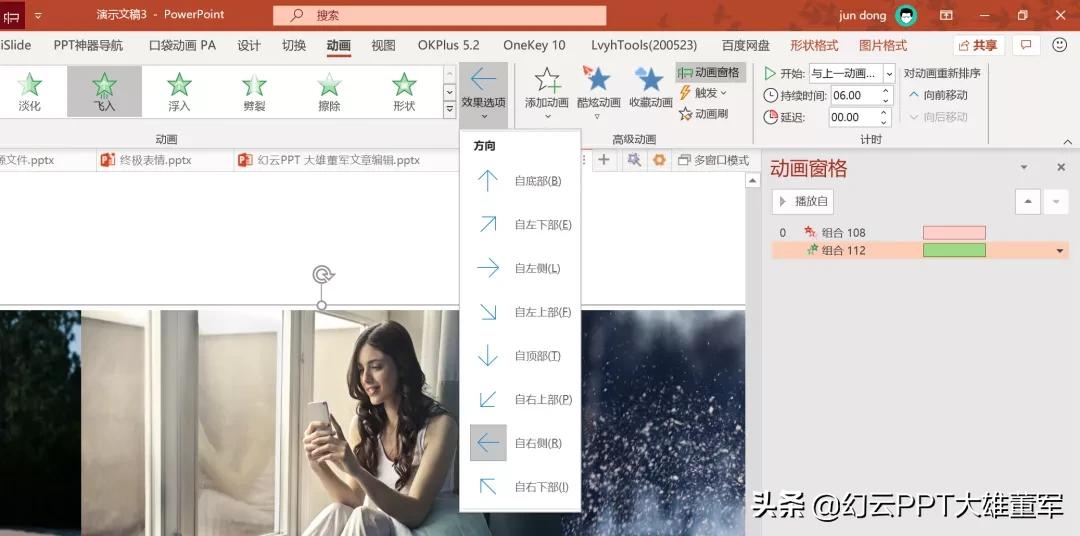The height and width of the screenshot is (536, 1080).
Task: Switch to 幻云PPT 大雄董军文章编辑.pptx tab
Action: 329,161
